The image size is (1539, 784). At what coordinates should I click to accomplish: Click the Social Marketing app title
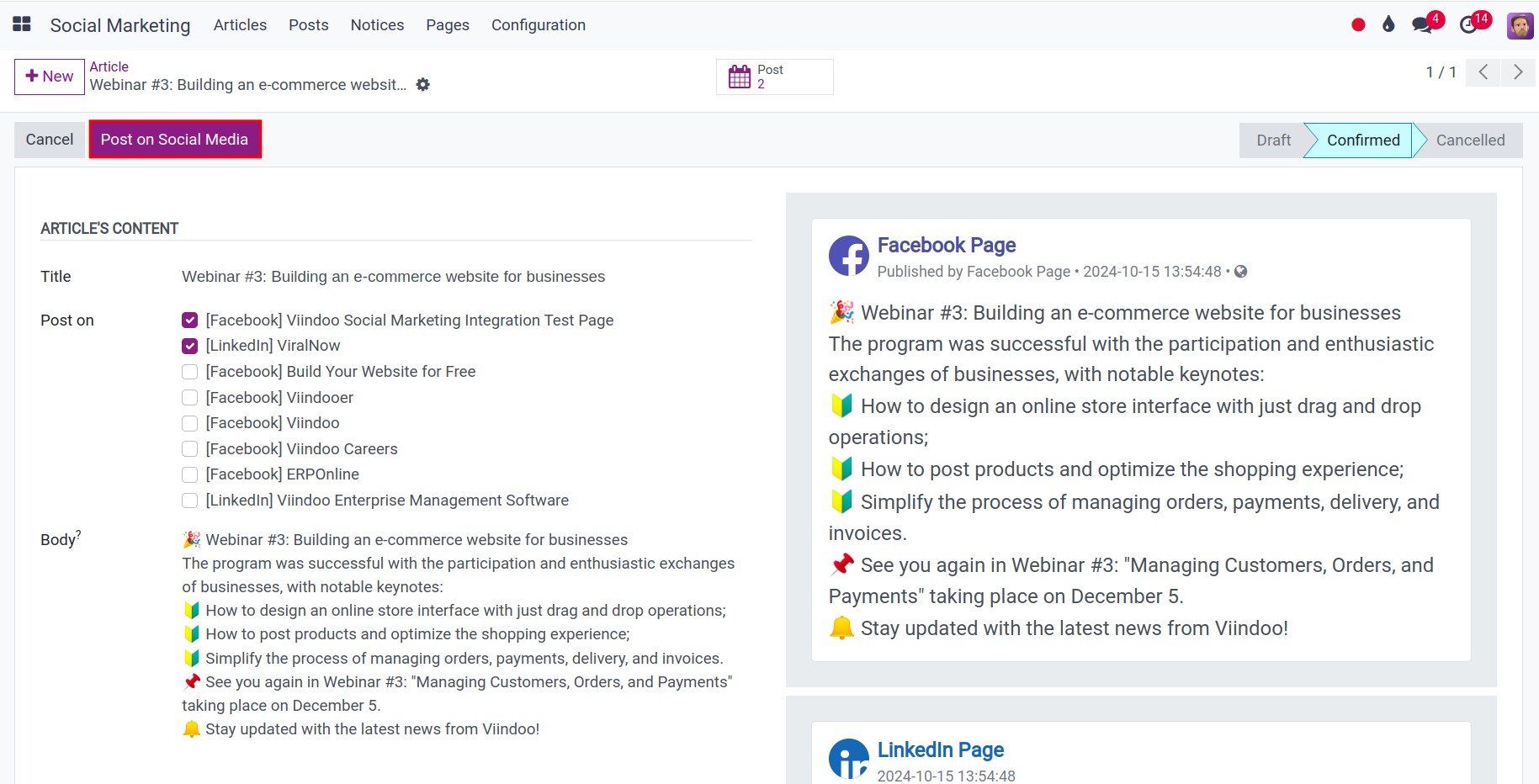tap(120, 25)
